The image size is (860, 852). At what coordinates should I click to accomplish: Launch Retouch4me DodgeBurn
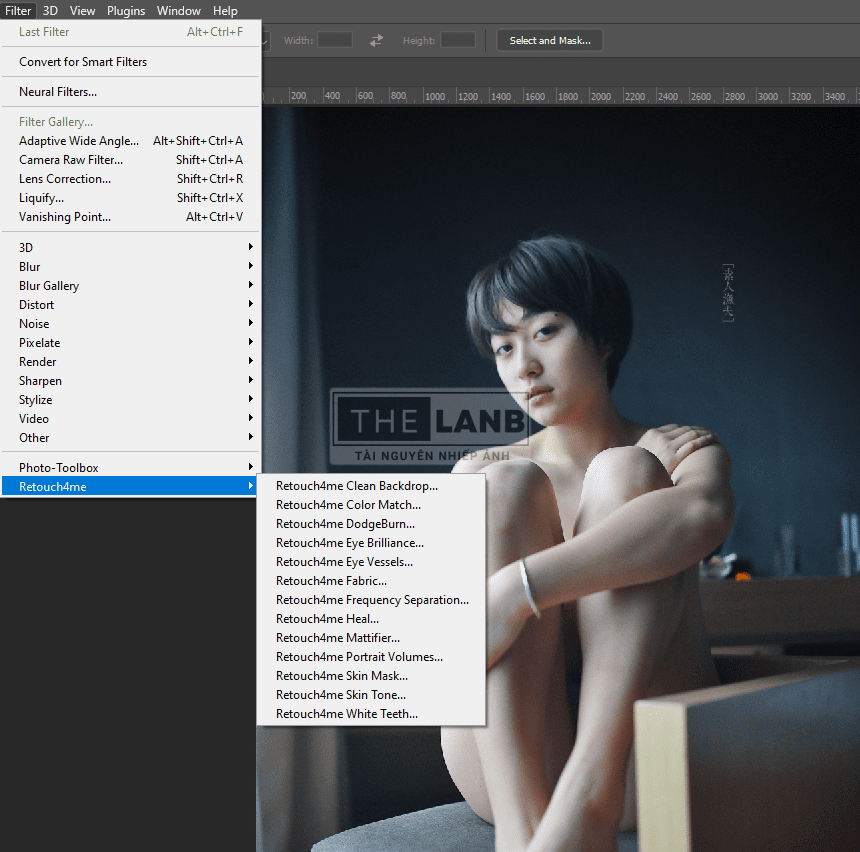point(371,524)
